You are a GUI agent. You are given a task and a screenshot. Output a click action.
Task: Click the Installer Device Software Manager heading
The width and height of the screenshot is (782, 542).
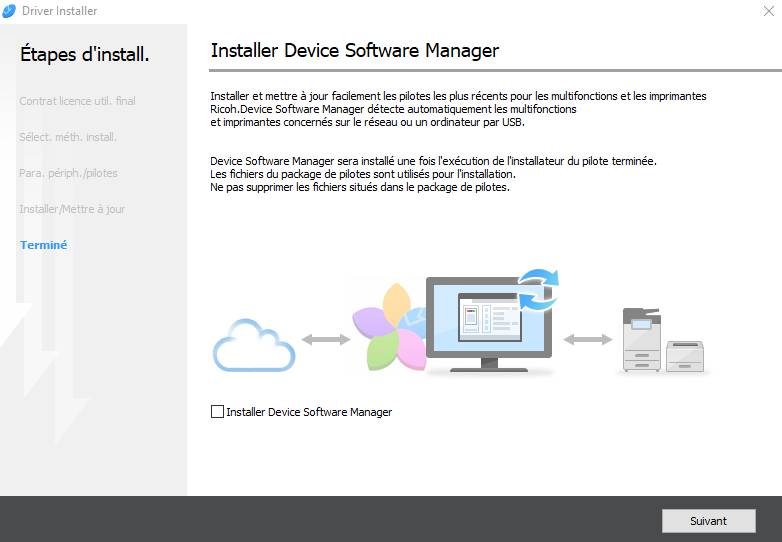[x=354, y=50]
